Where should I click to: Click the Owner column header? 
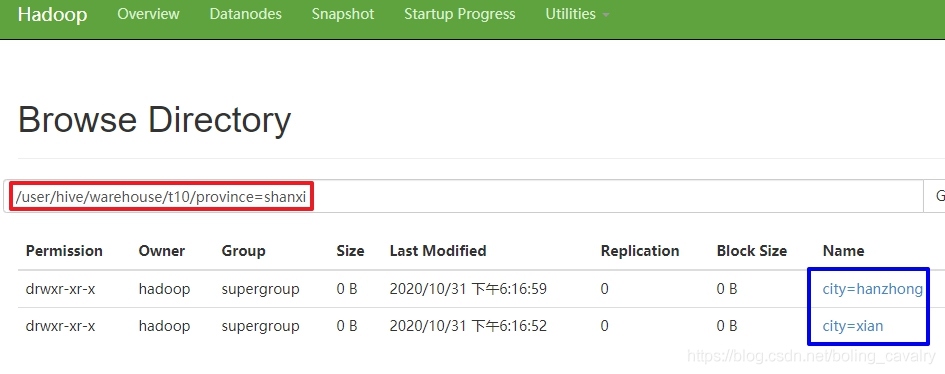pyautogui.click(x=162, y=251)
